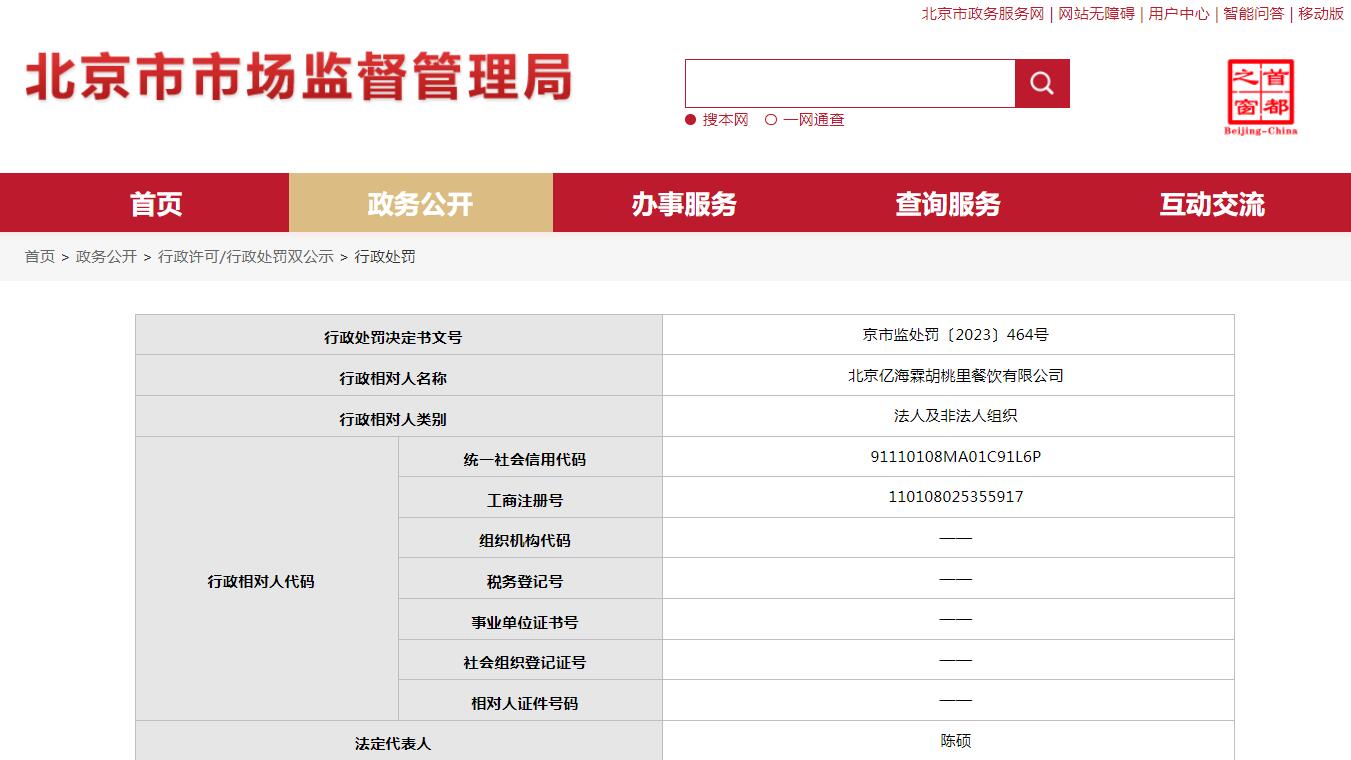The height and width of the screenshot is (760, 1351).
Task: Click the 社会组织登记证号 label
Action: pyautogui.click(x=524, y=663)
